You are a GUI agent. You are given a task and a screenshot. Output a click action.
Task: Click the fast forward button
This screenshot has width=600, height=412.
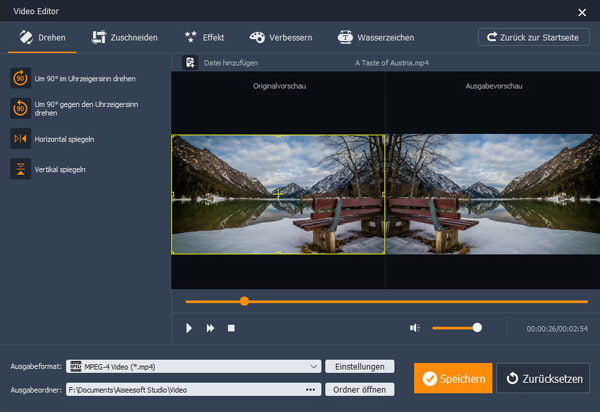(x=210, y=327)
